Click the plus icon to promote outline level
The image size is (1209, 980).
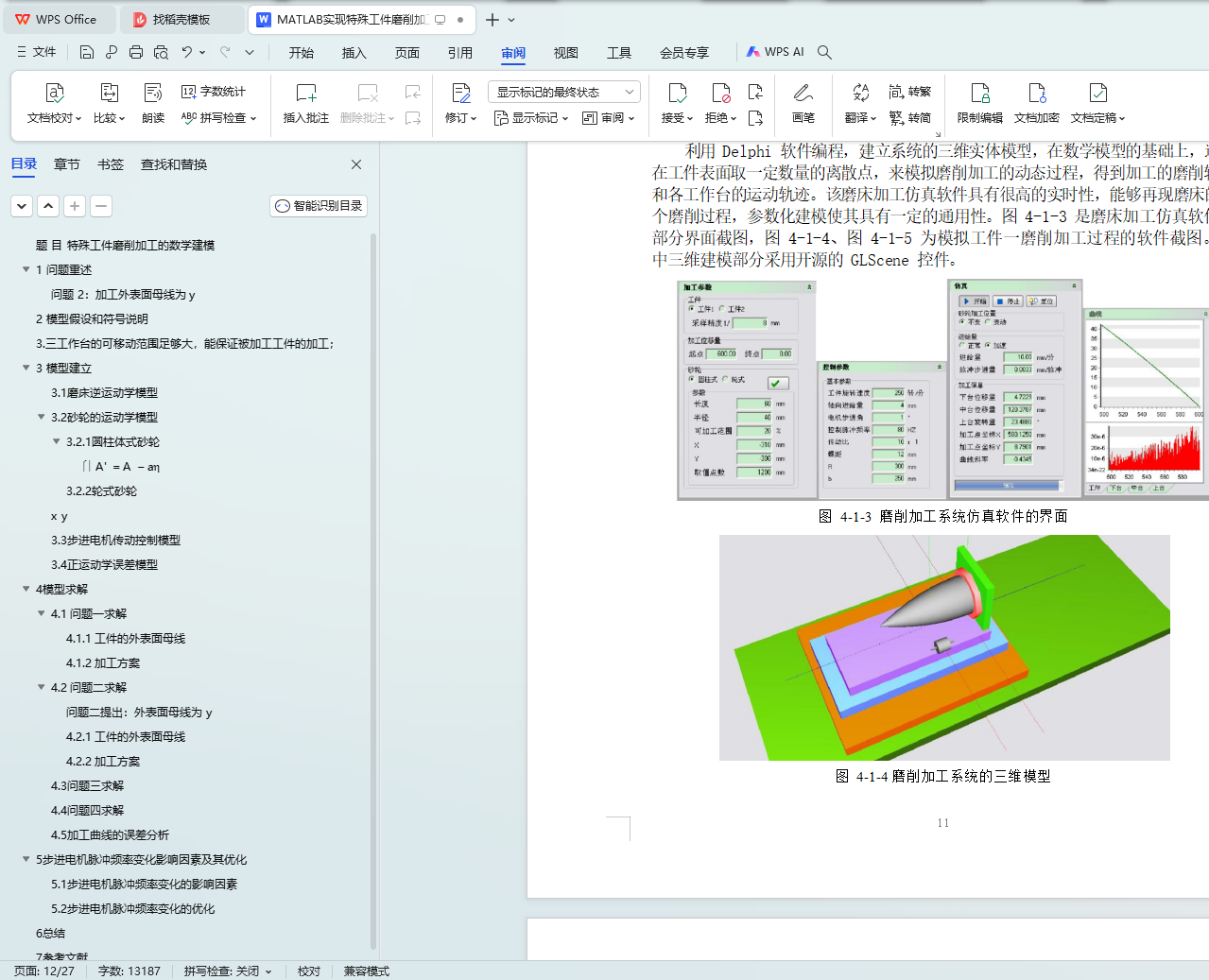75,205
